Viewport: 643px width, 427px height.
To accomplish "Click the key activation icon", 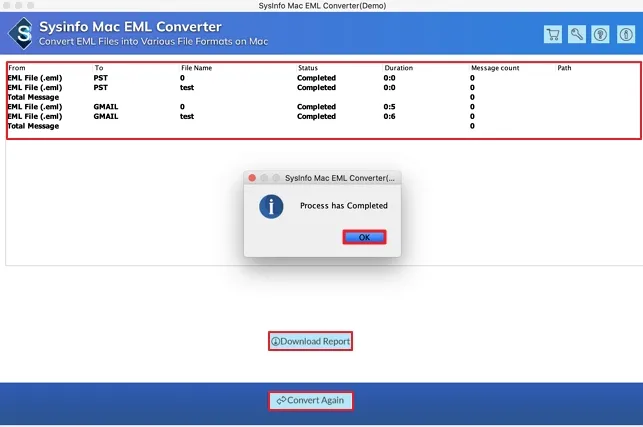I will pyautogui.click(x=577, y=34).
